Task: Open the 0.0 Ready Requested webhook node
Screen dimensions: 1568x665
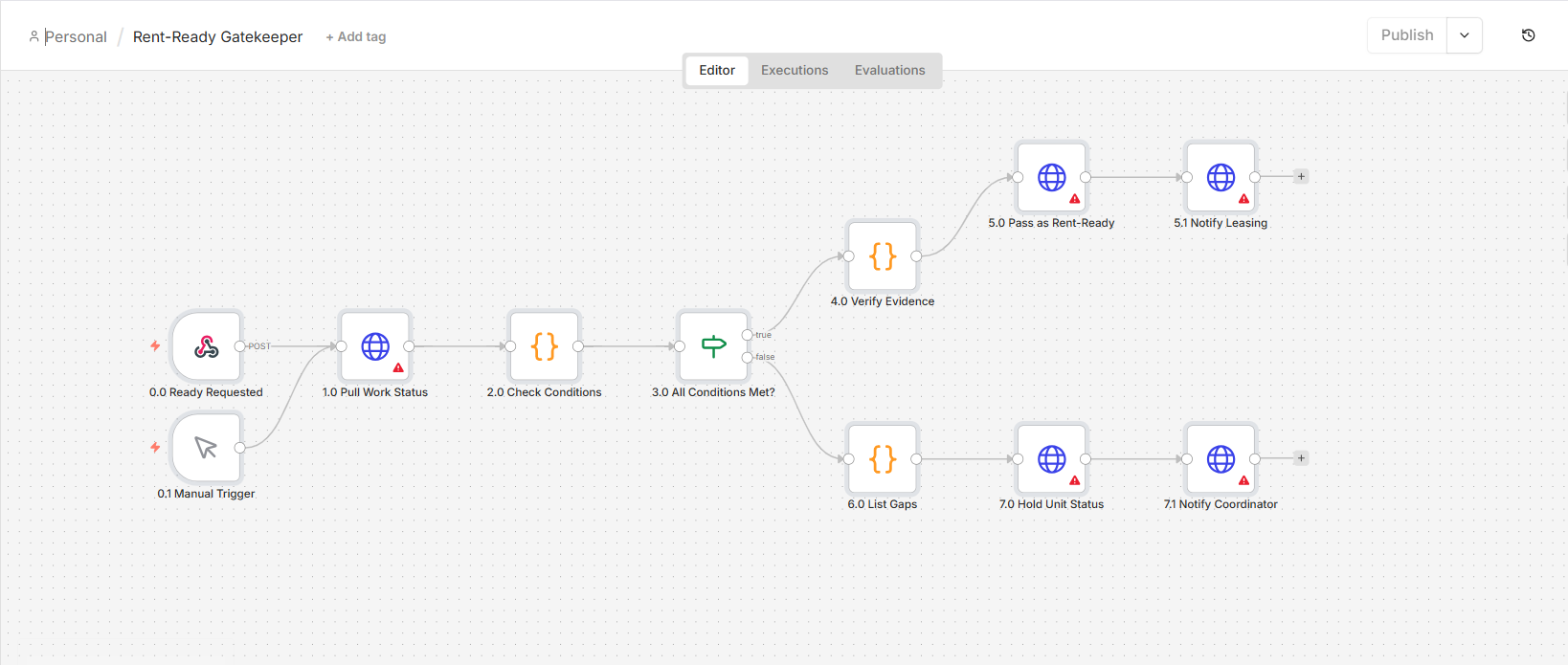Action: [206, 346]
